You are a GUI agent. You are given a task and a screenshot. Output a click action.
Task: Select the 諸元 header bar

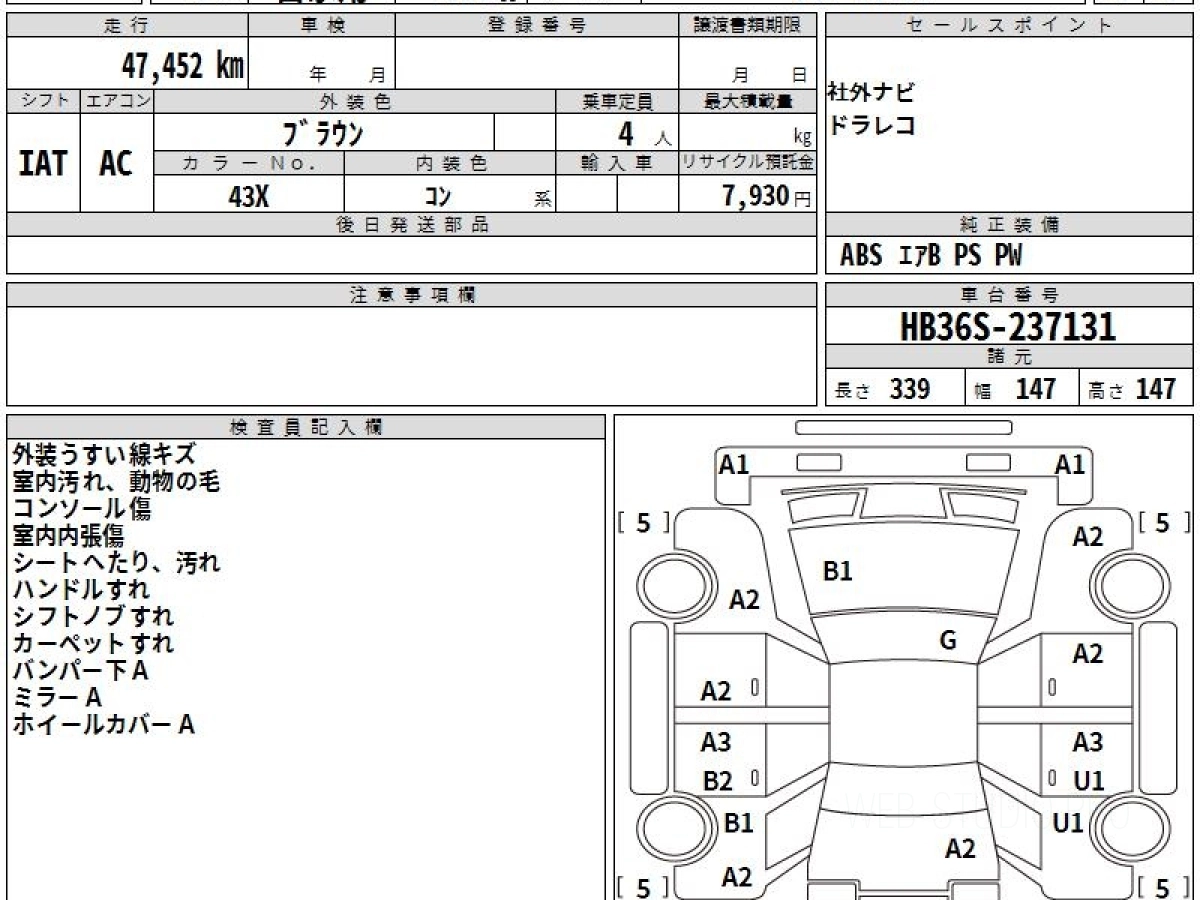(x=1009, y=357)
